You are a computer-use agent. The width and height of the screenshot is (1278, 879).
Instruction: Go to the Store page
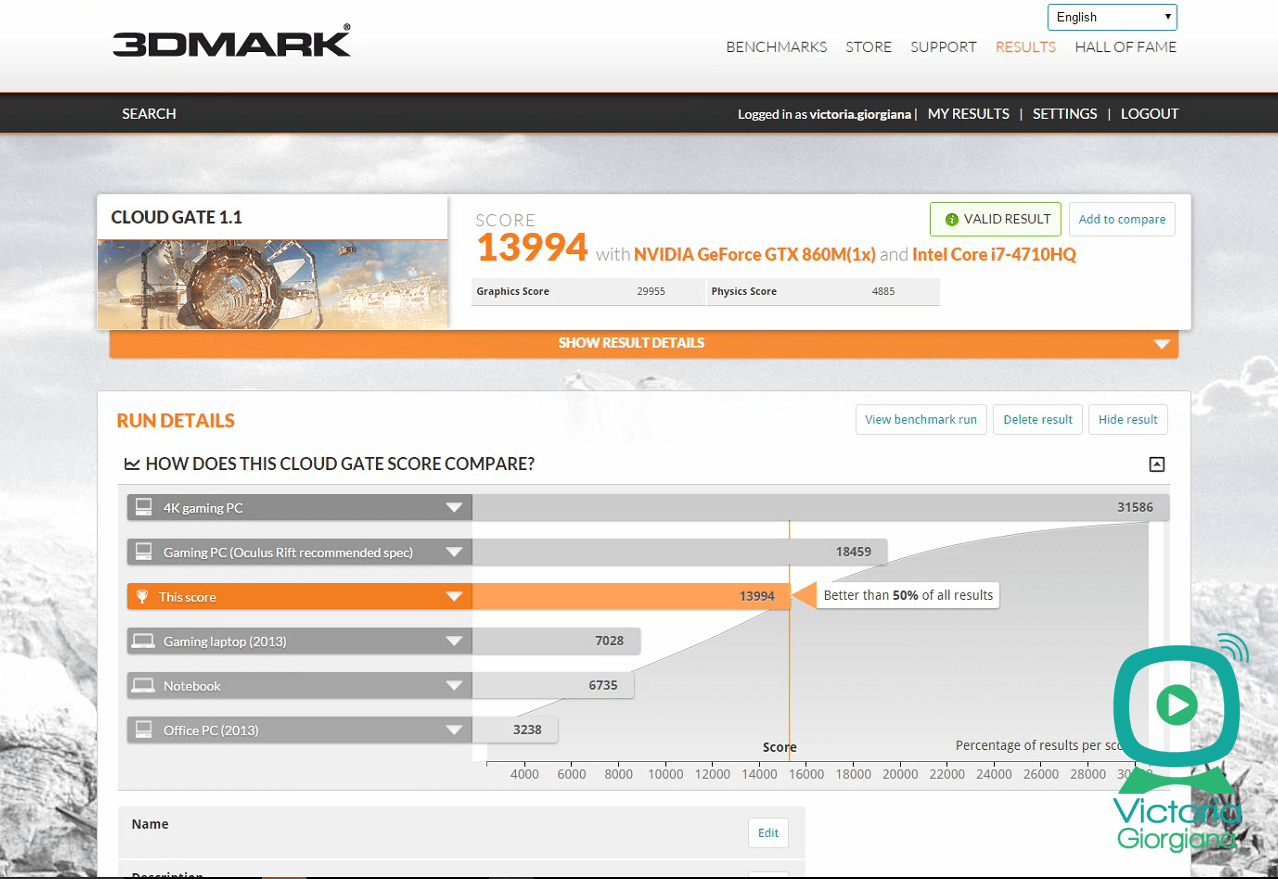868,47
